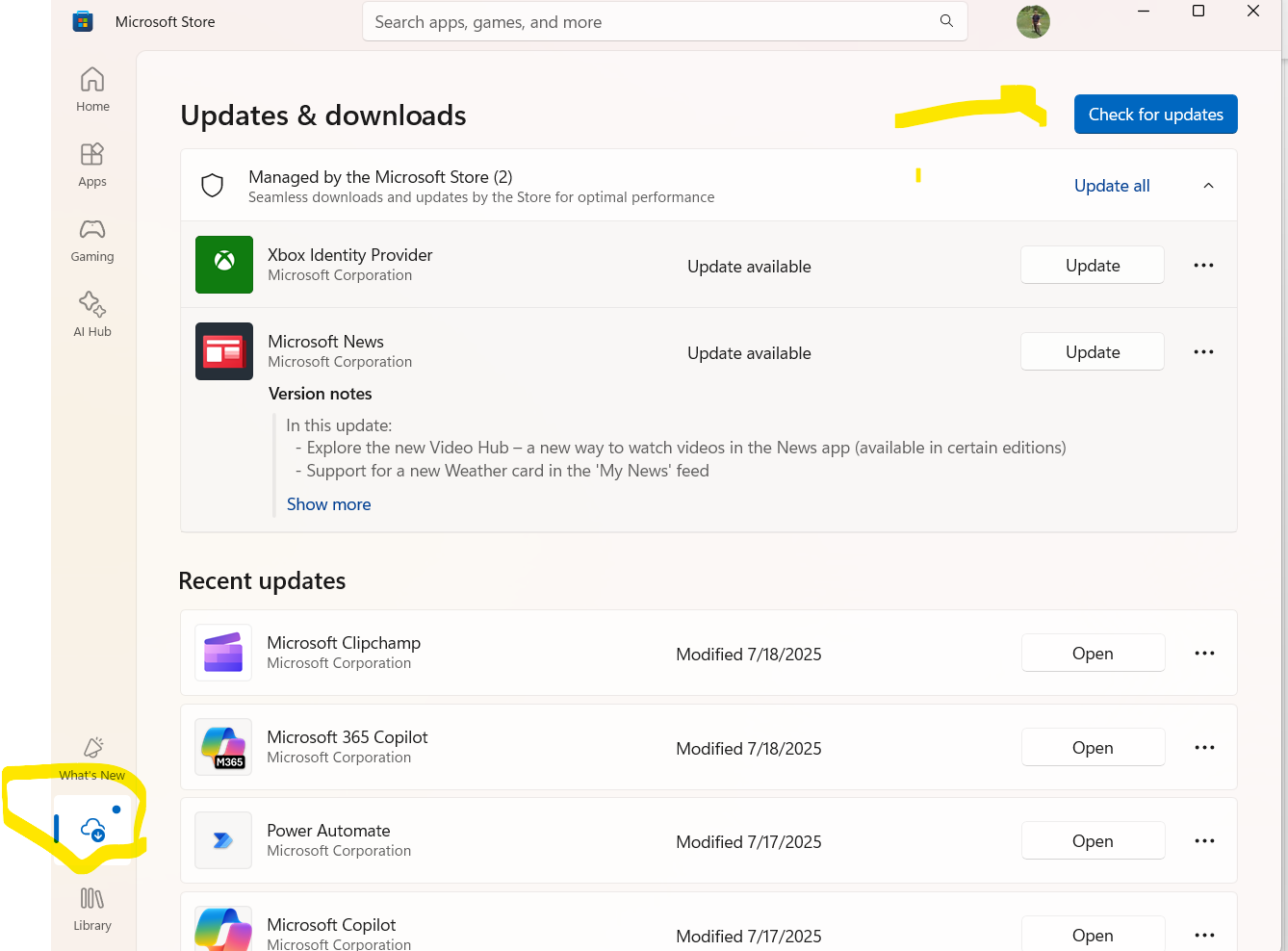This screenshot has width=1288, height=951.
Task: Maximize the Microsoft Store window
Action: point(1198,11)
